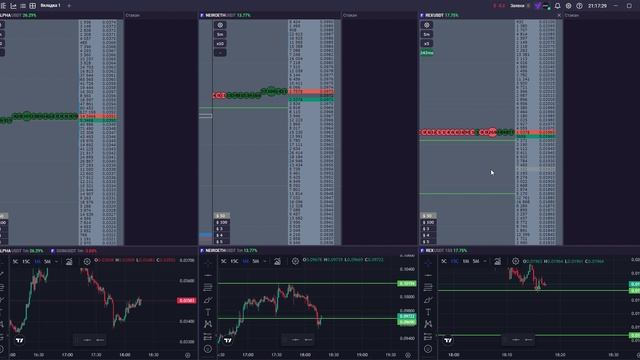The image size is (640, 360).
Task: Toggle 15C timeframe on the ALPHA chart
Action: [x=26, y=261]
